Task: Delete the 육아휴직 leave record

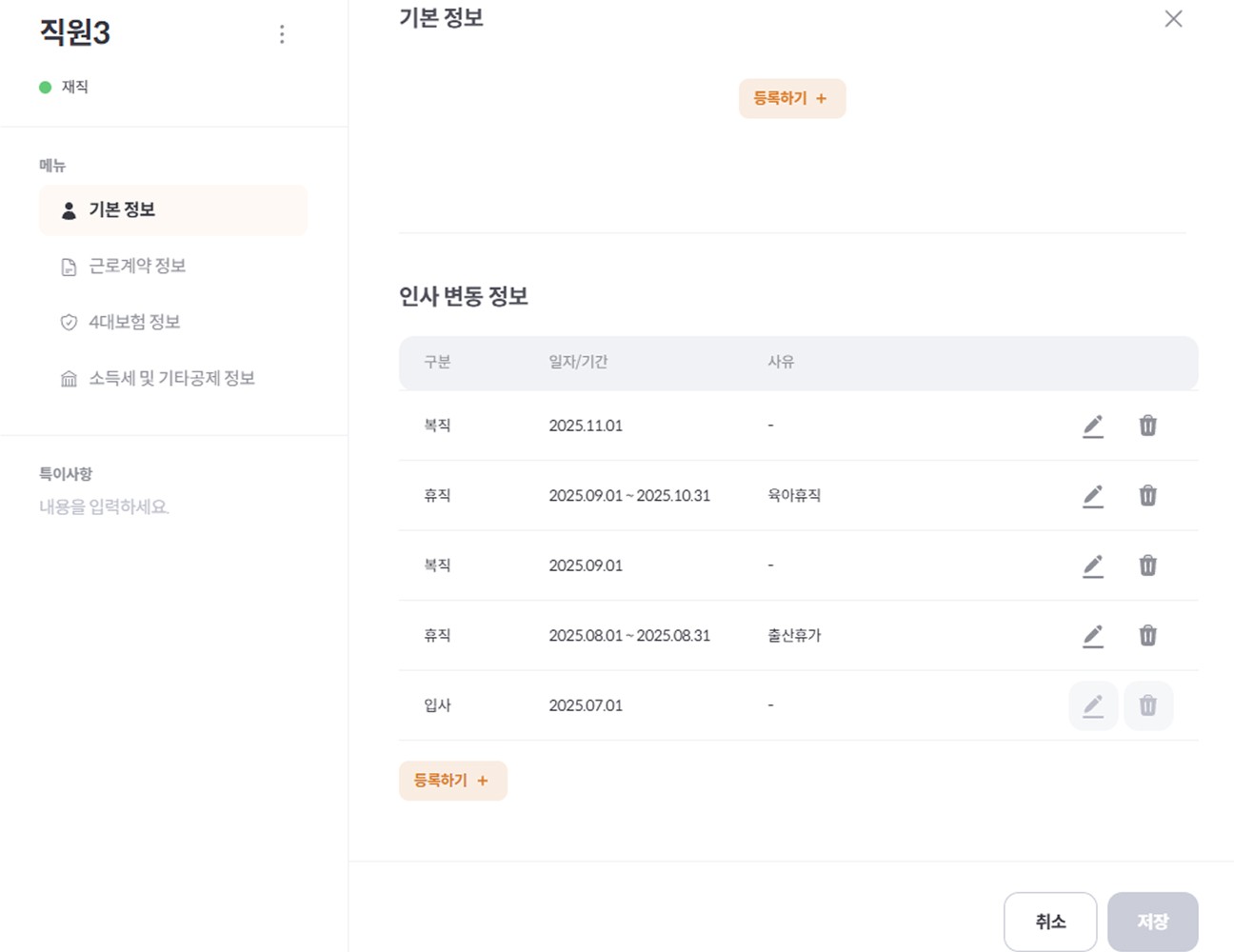Action: coord(1148,495)
